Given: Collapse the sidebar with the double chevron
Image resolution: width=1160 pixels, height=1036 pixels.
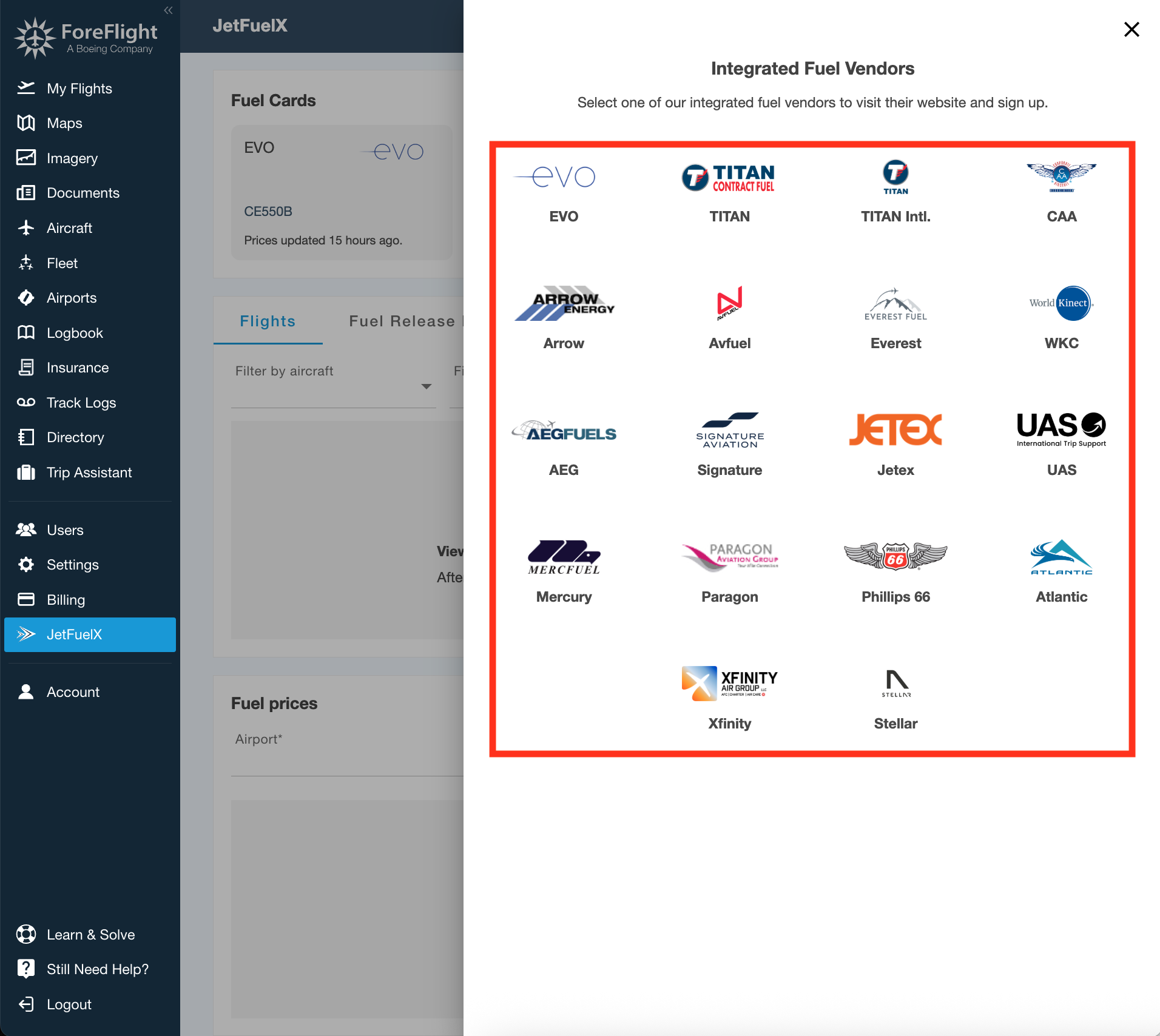Looking at the screenshot, I should click(168, 10).
